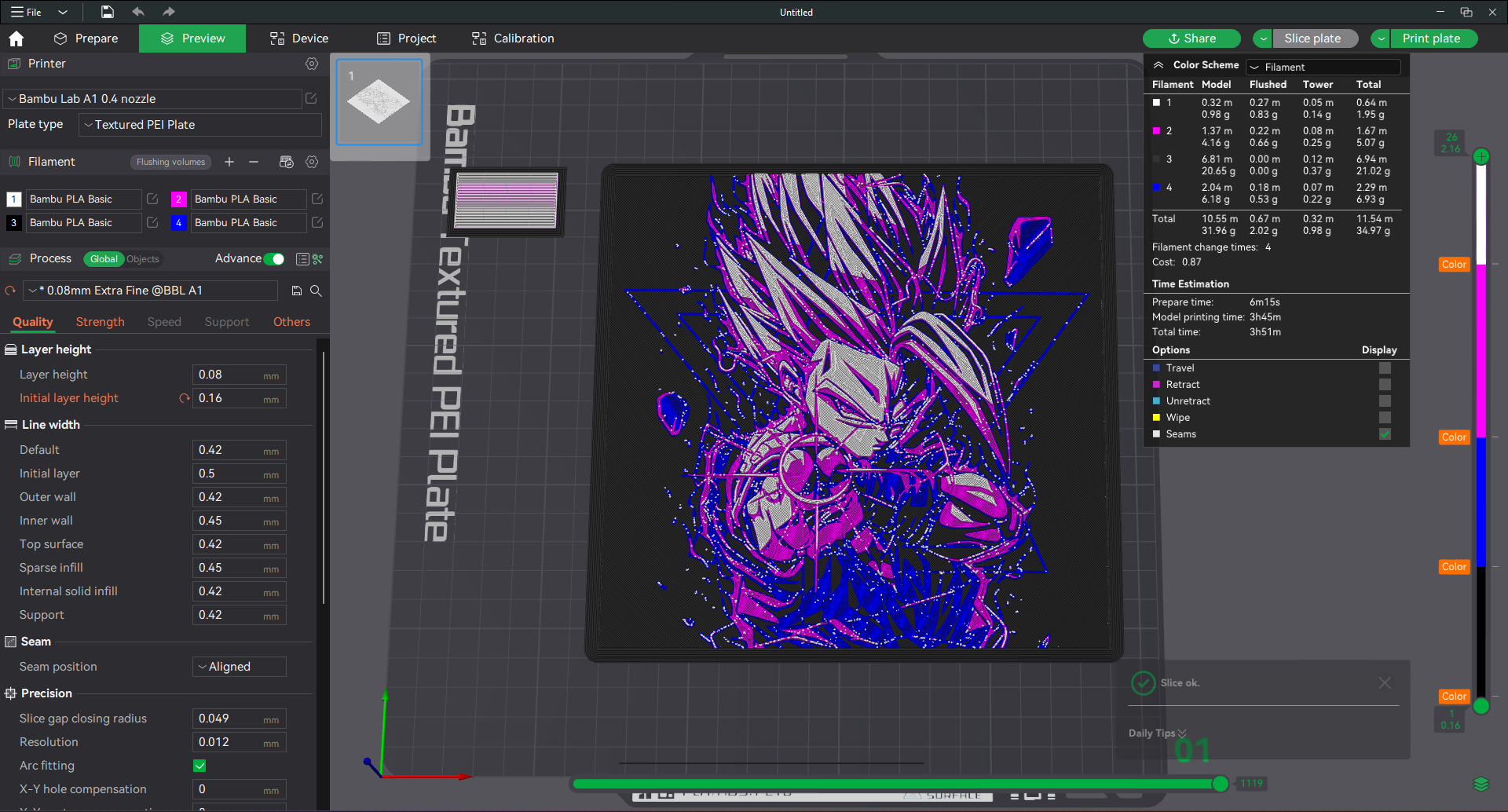Switch to the Device tab
This screenshot has width=1508, height=812.
(x=299, y=38)
